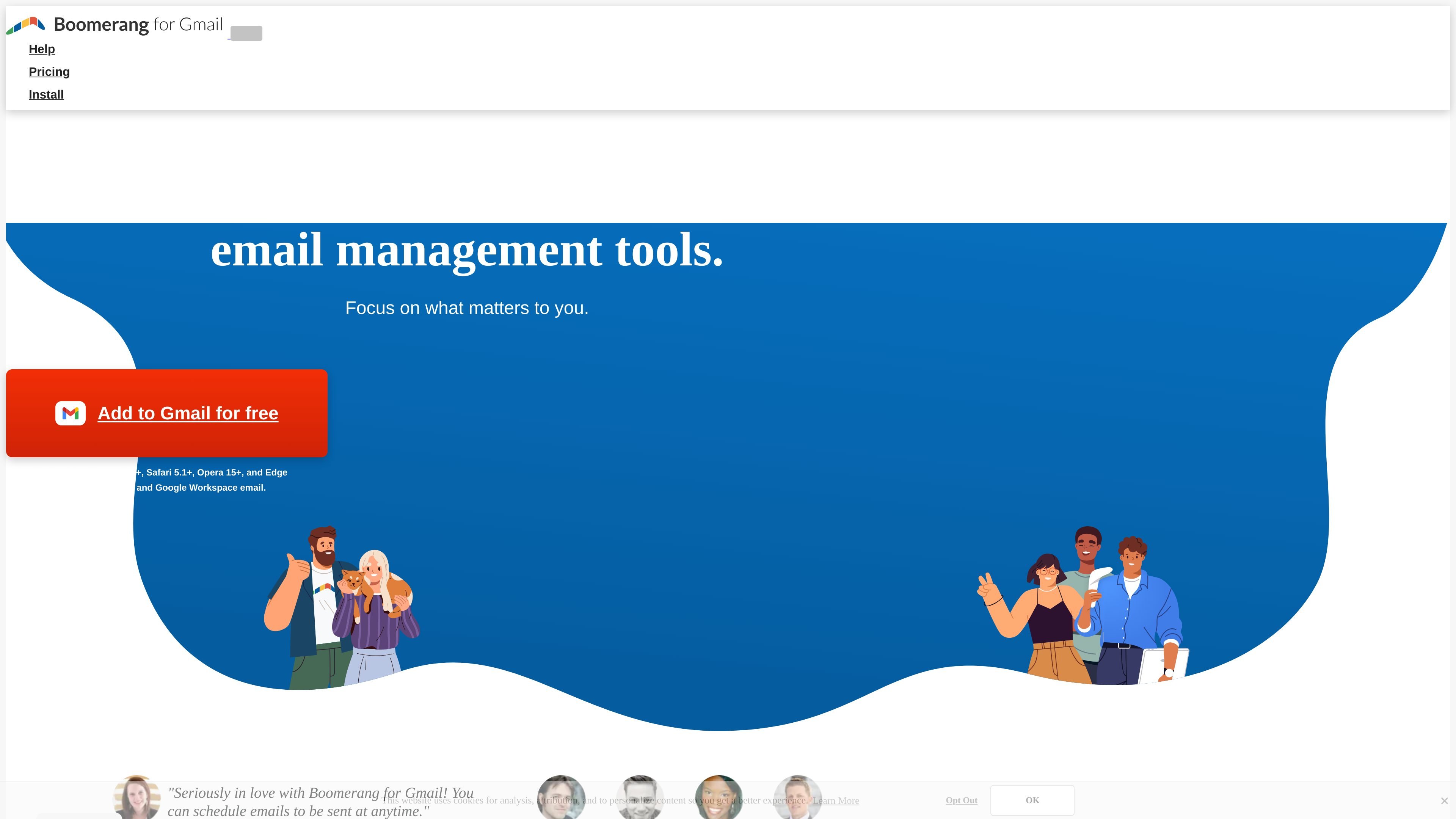Screen dimensions: 1456x819
Task: Pick the testimonial avatar of the dark-haired woman
Action: [719, 797]
